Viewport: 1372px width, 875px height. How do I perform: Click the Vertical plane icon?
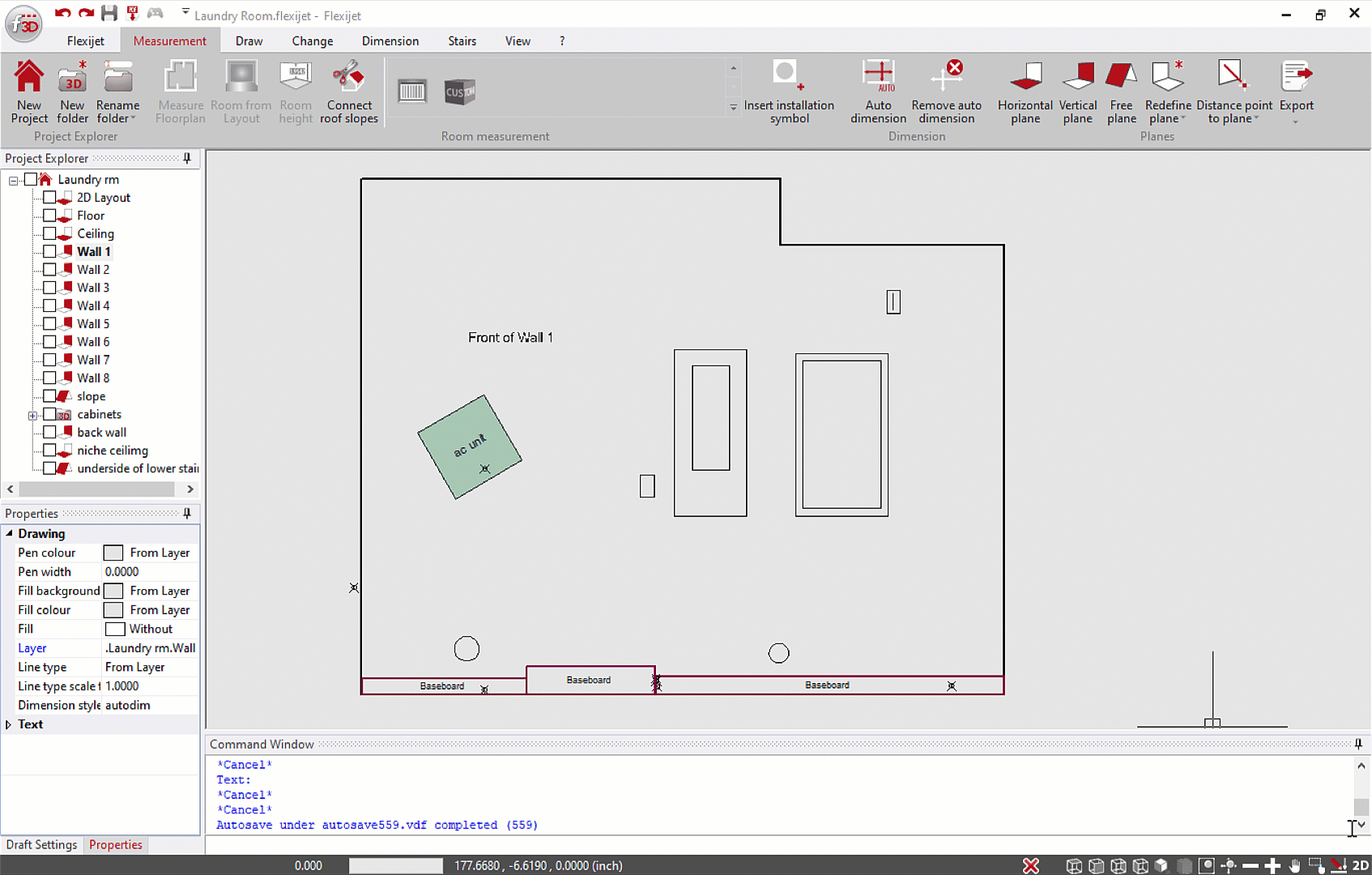click(x=1077, y=78)
